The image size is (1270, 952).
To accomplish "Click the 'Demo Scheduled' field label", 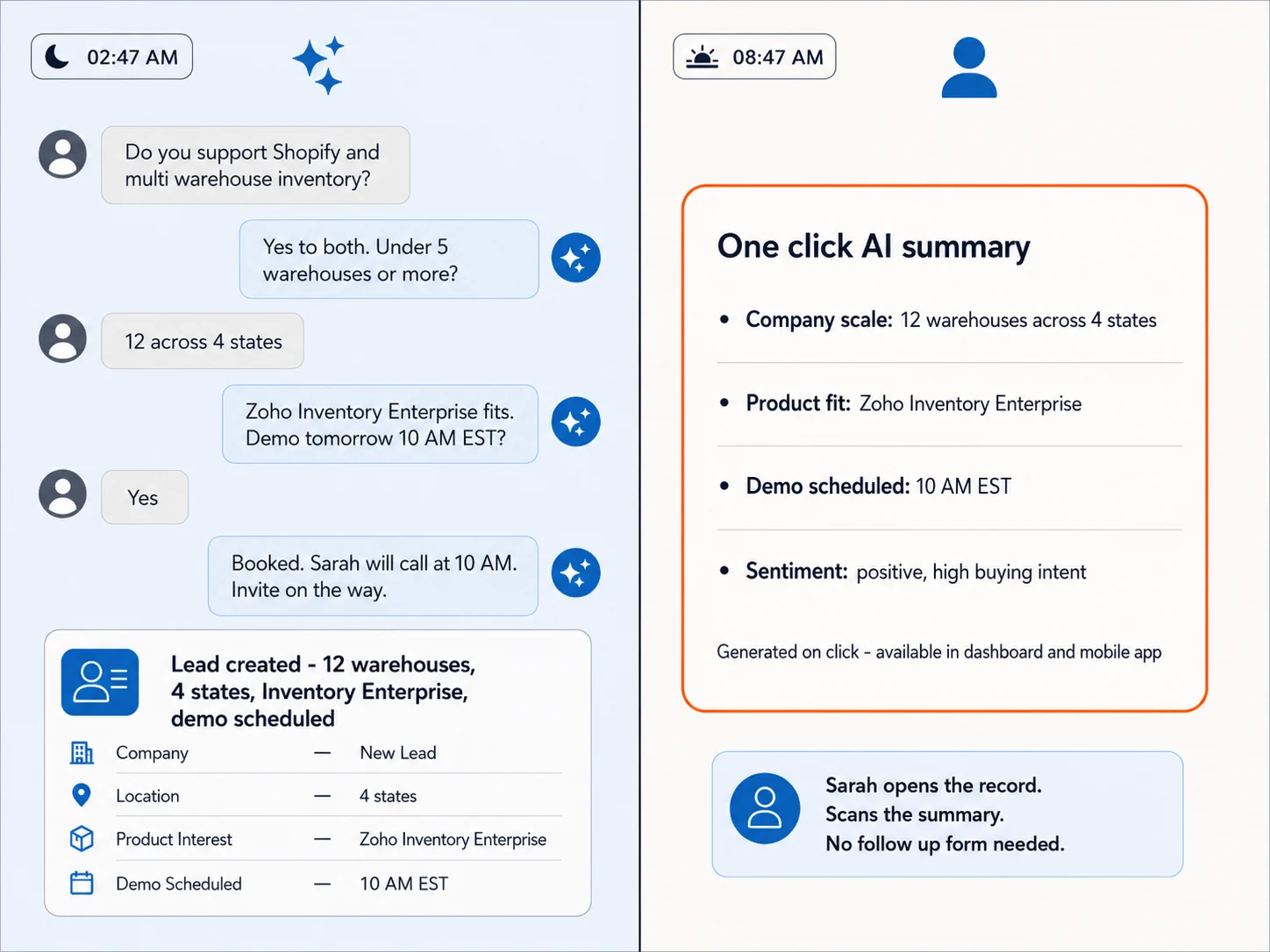I will click(x=179, y=884).
